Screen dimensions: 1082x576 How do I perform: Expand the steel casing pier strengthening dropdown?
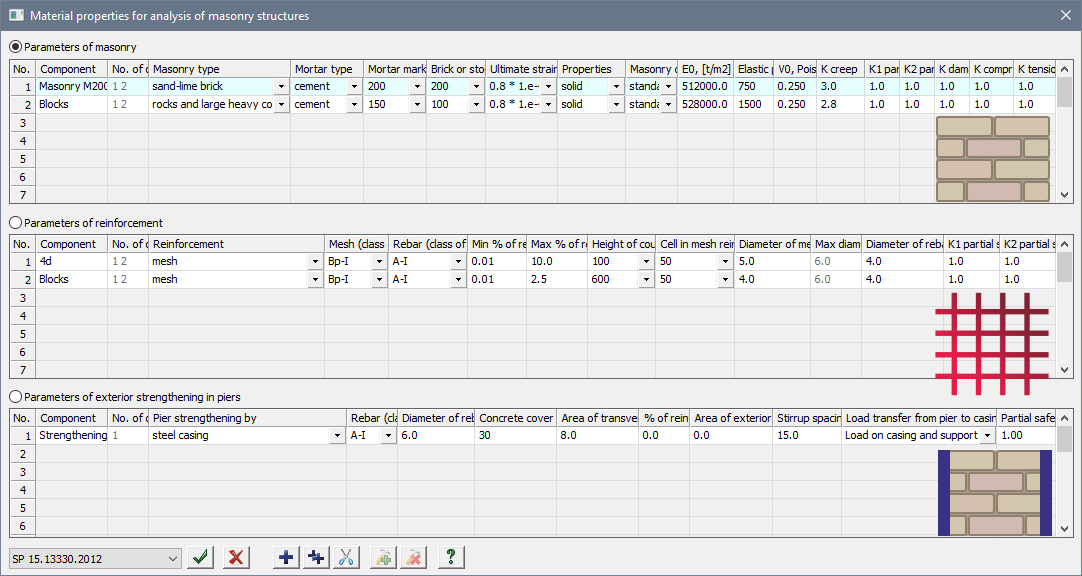[x=337, y=436]
